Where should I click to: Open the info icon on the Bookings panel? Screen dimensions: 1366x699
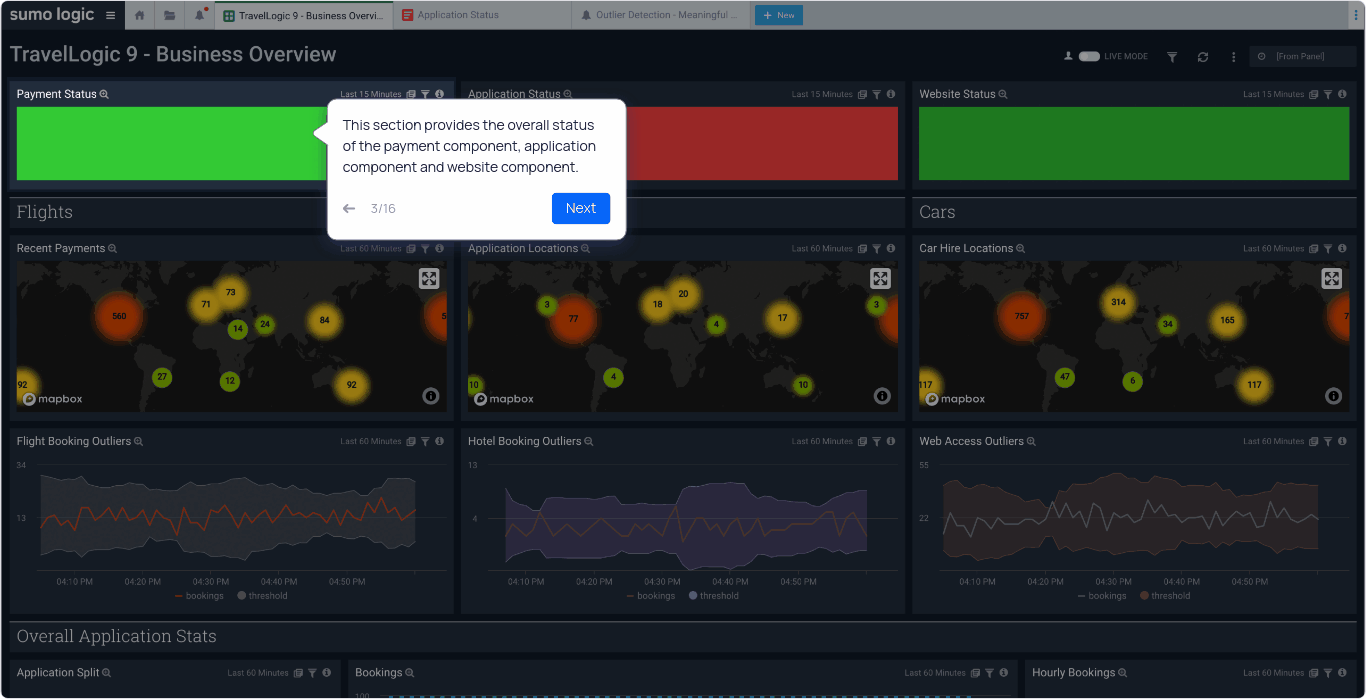[1005, 673]
